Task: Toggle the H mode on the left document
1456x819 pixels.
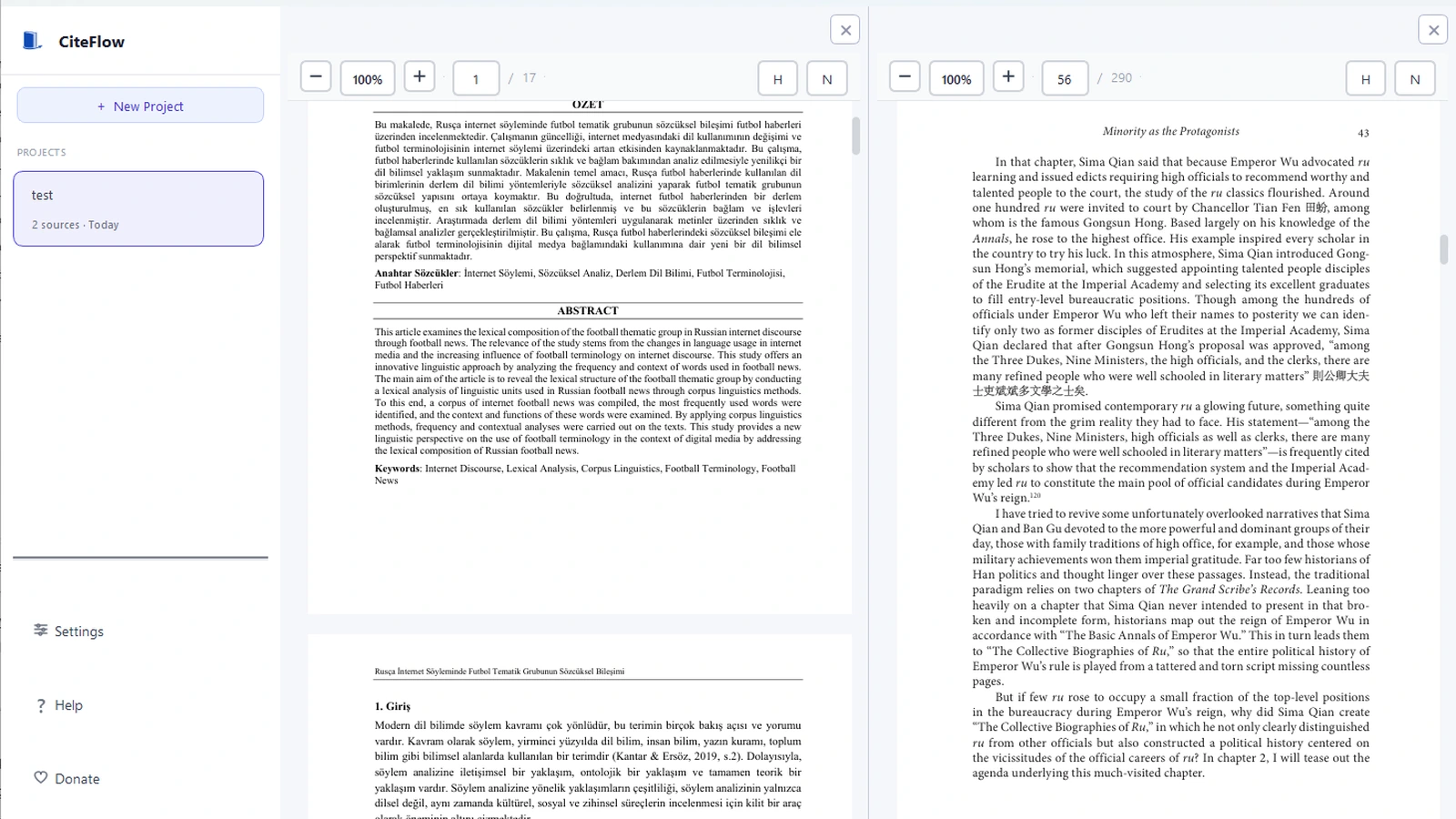Action: 777,78
